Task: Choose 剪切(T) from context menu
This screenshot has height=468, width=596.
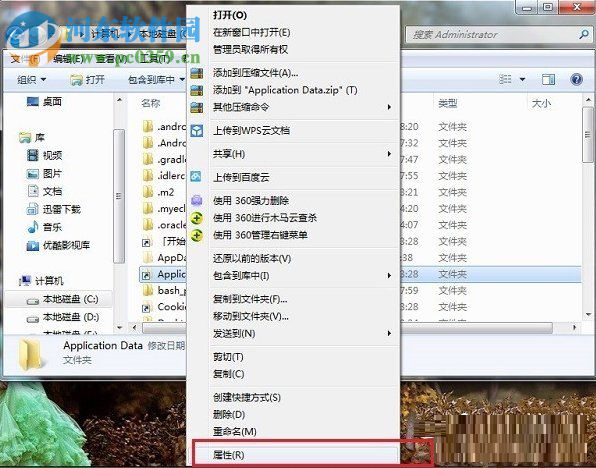Action: (x=228, y=357)
